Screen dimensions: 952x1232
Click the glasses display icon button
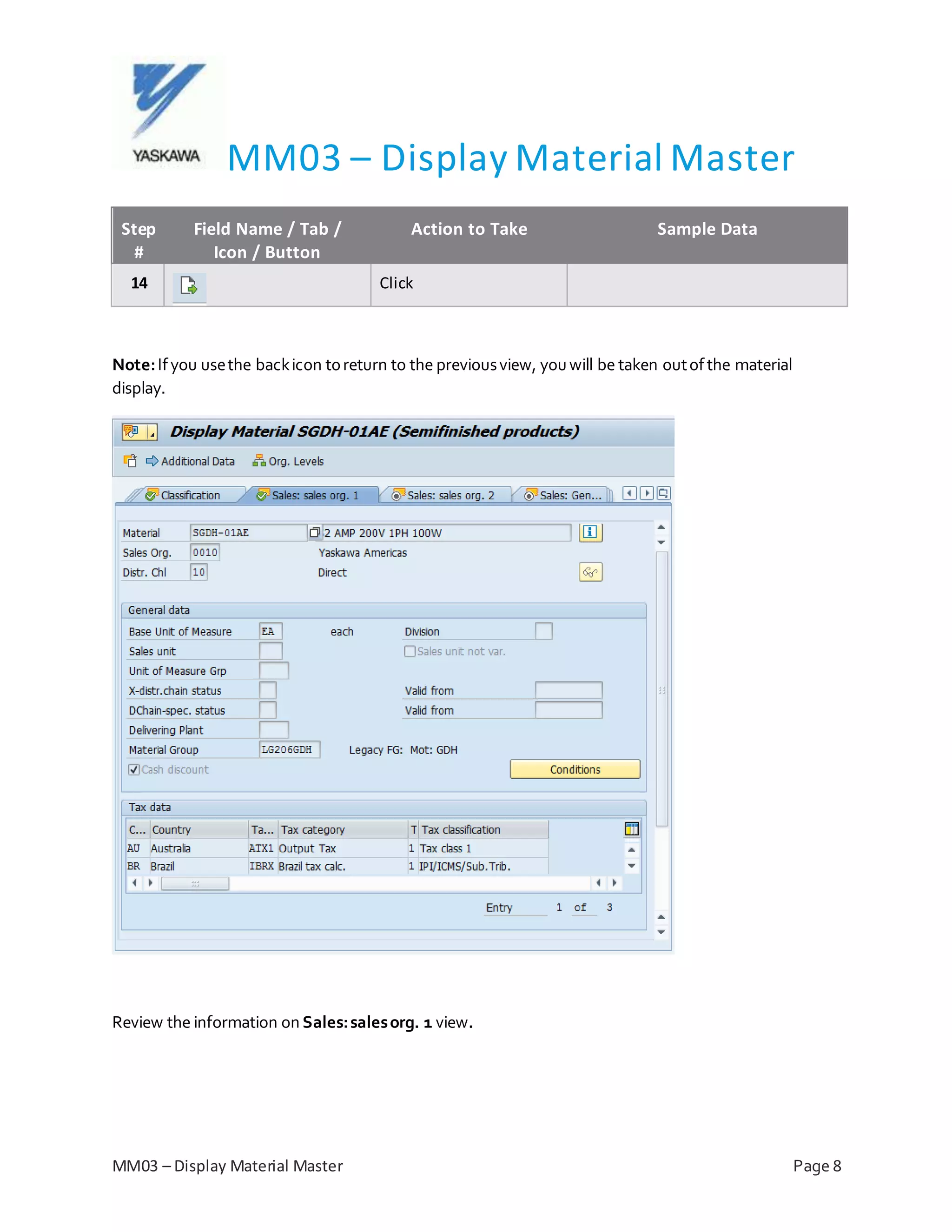point(590,572)
